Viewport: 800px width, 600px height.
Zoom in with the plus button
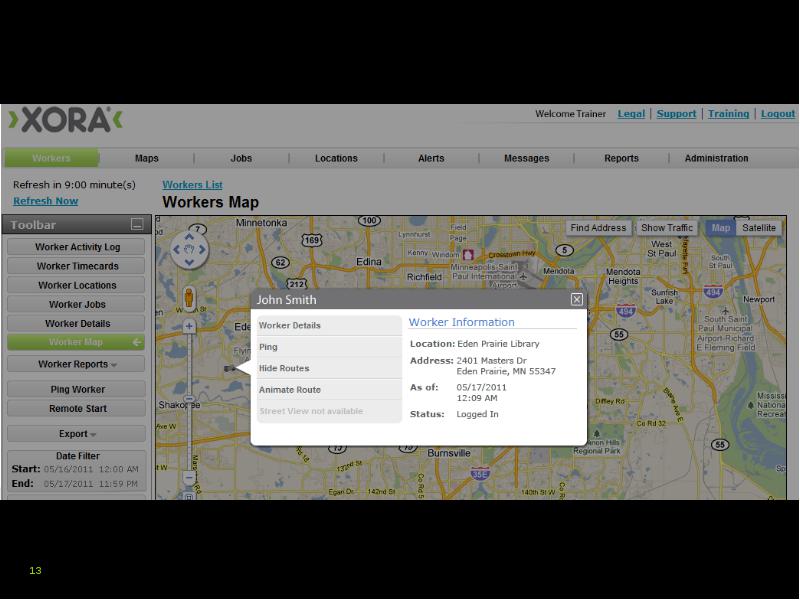coord(189,326)
